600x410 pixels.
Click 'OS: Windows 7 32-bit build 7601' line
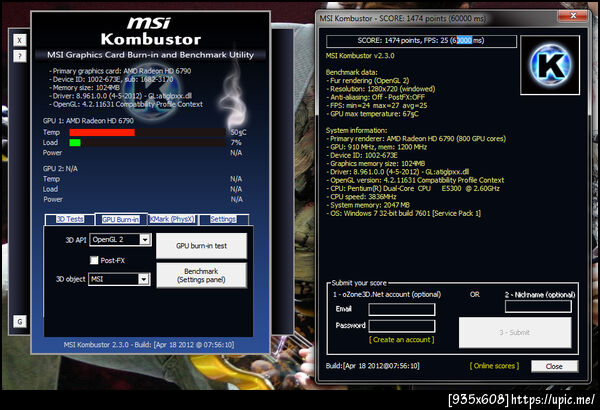[x=405, y=214]
